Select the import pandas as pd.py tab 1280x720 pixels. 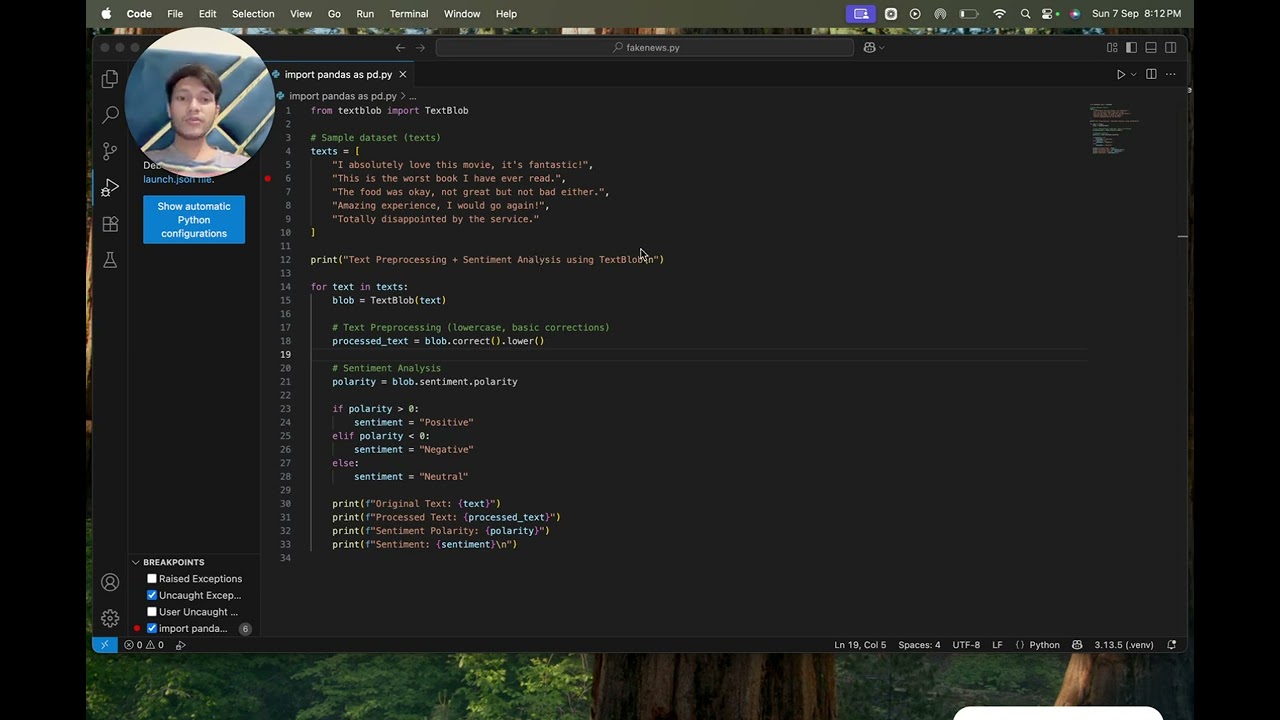pyautogui.click(x=338, y=74)
